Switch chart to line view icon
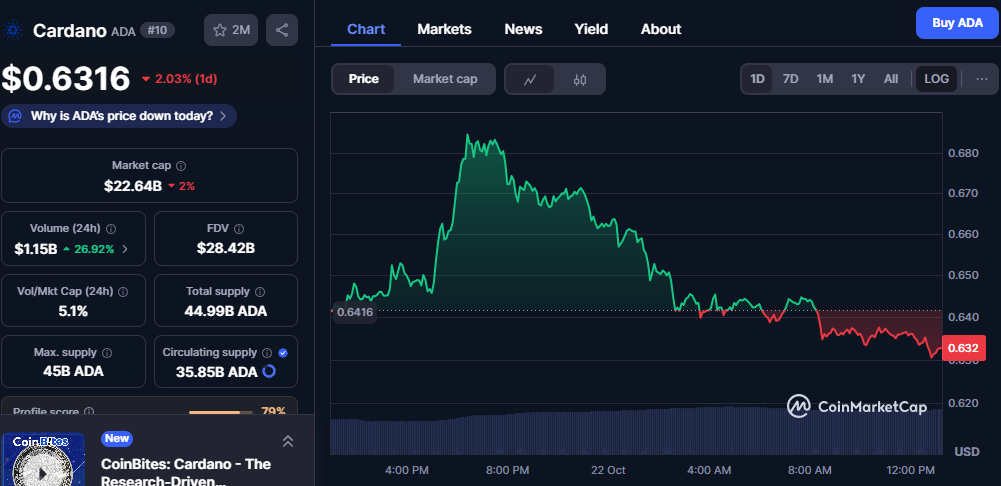 click(530, 79)
